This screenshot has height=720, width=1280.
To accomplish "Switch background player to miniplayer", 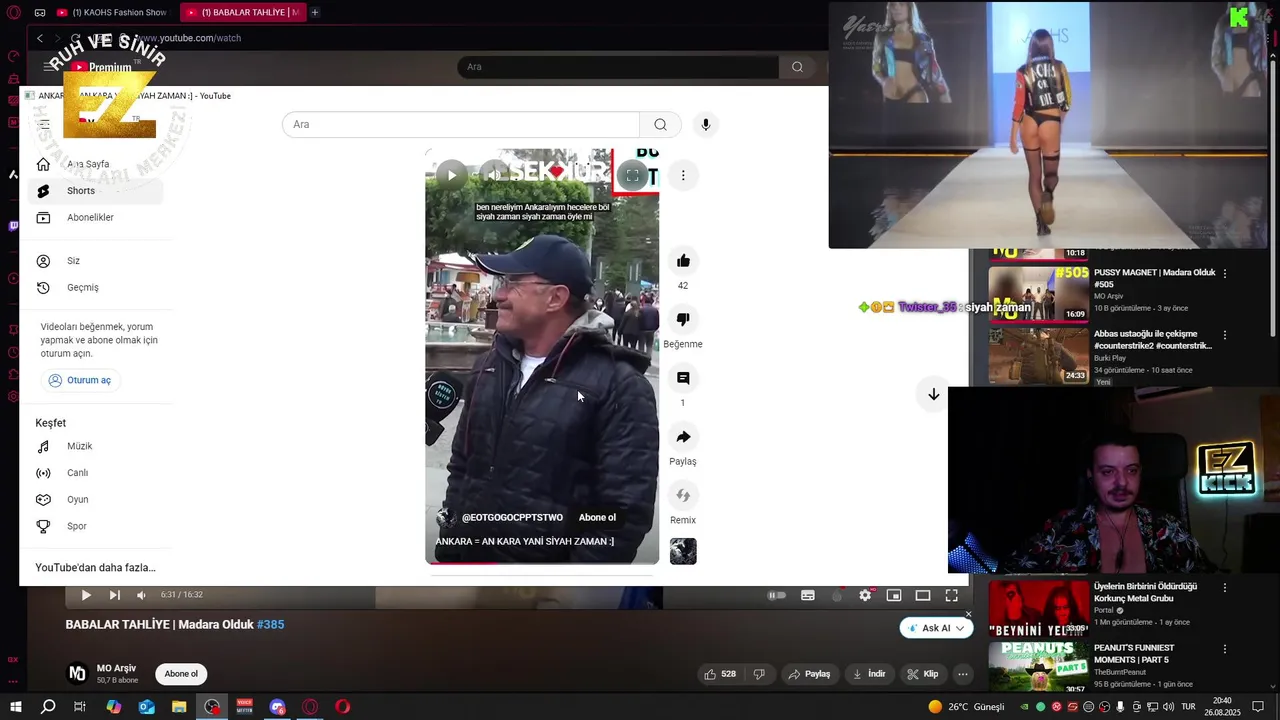I will coord(894,595).
